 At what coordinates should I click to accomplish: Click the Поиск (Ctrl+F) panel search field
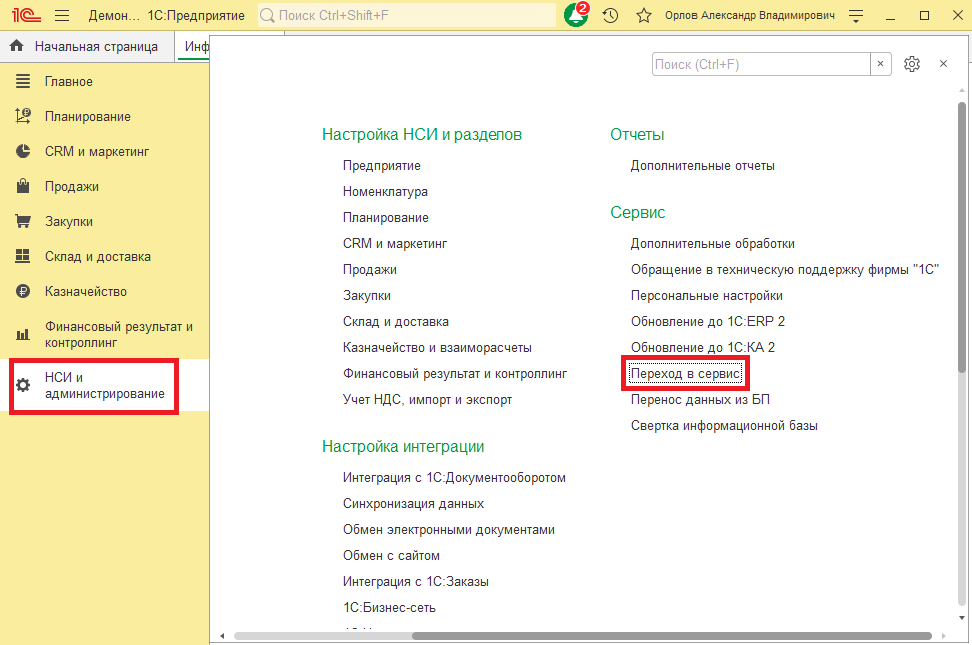pyautogui.click(x=761, y=64)
